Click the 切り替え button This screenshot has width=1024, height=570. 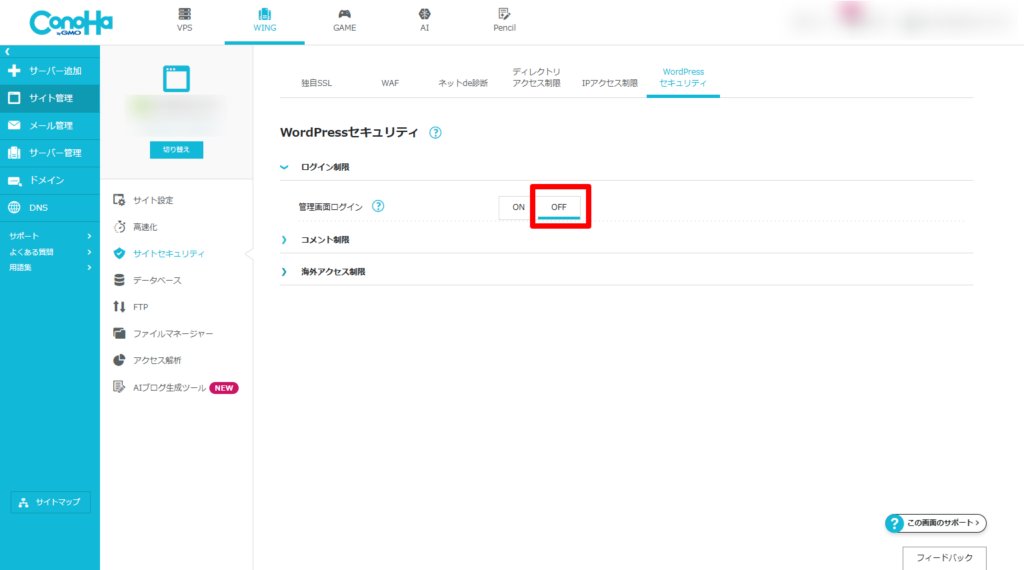click(176, 150)
